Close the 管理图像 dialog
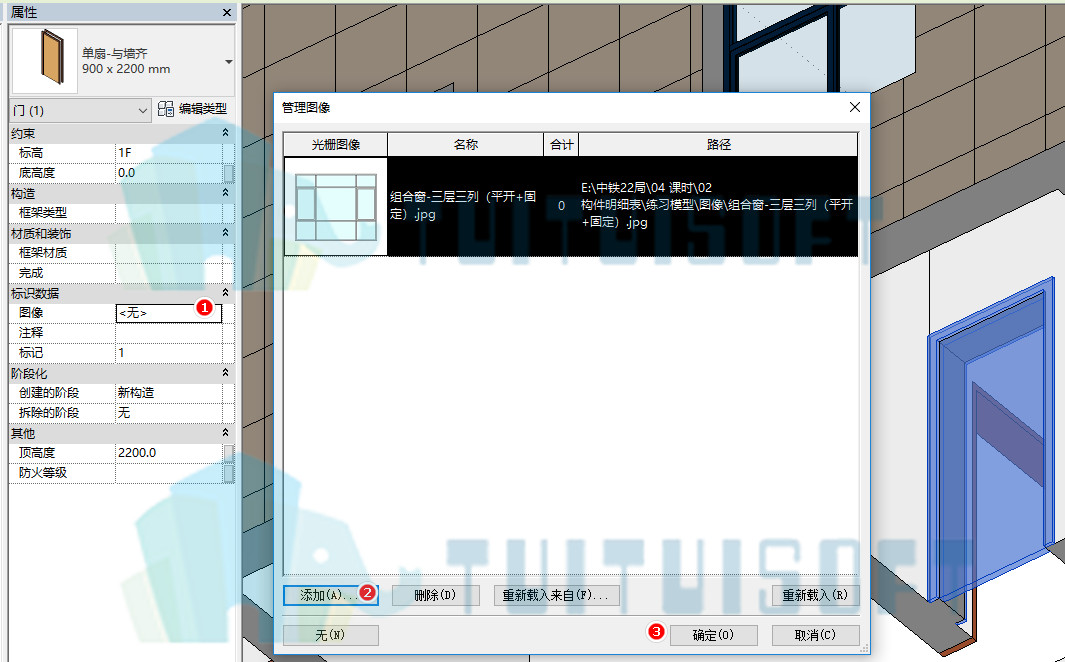This screenshot has height=662, width=1065. 855,107
